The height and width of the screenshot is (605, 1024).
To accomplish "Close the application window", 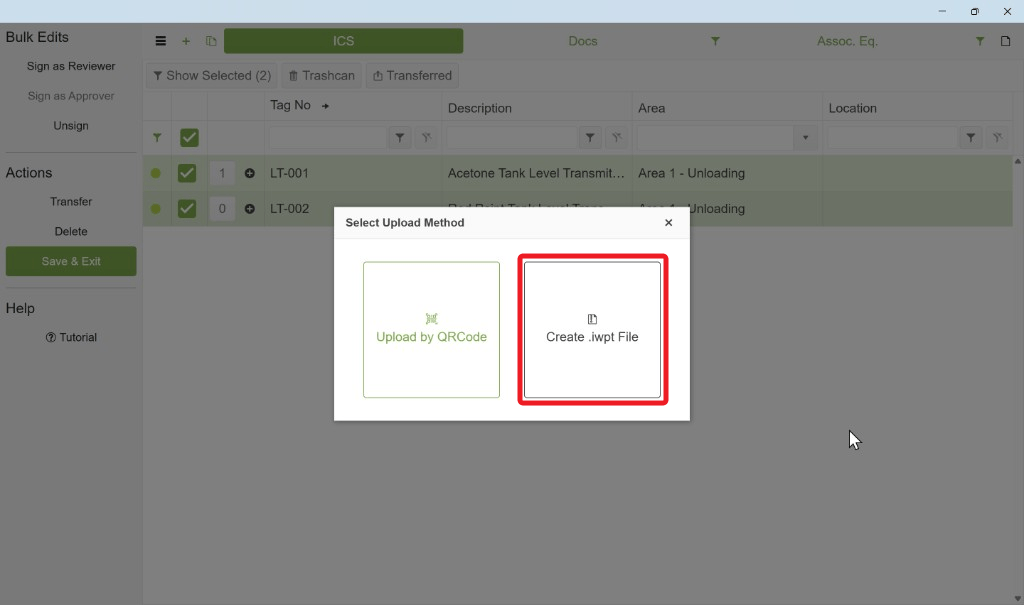I will [x=1007, y=11].
